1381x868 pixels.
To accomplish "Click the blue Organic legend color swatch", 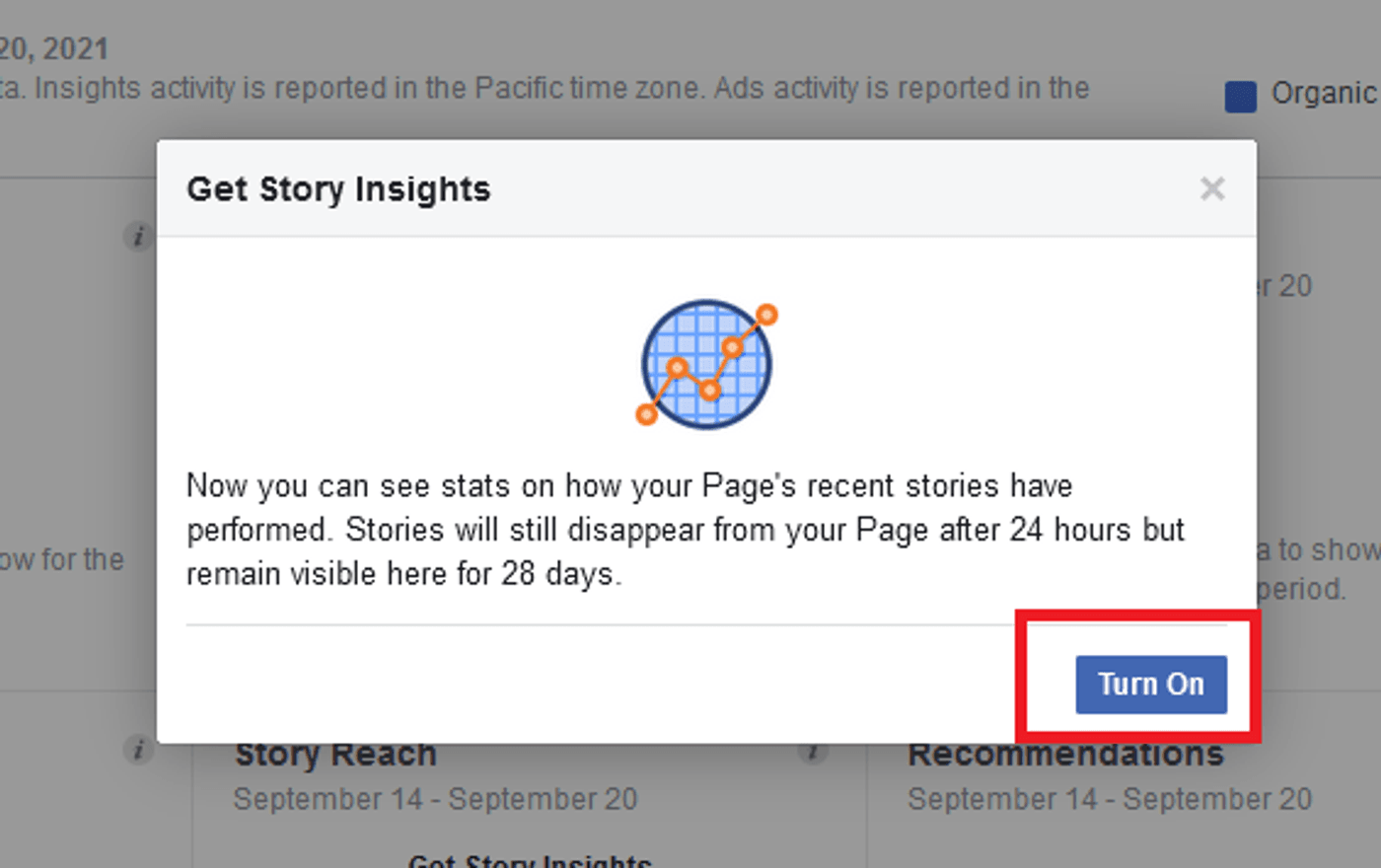I will (1240, 96).
